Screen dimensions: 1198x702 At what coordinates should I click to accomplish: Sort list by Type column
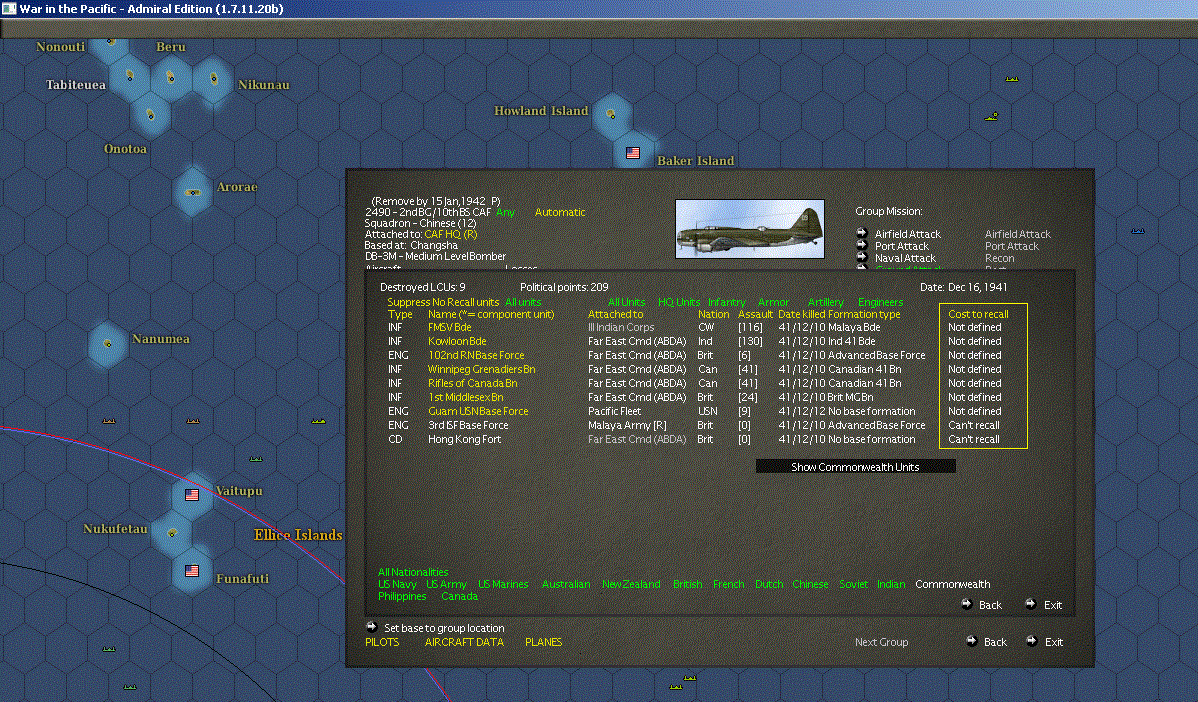(x=400, y=315)
